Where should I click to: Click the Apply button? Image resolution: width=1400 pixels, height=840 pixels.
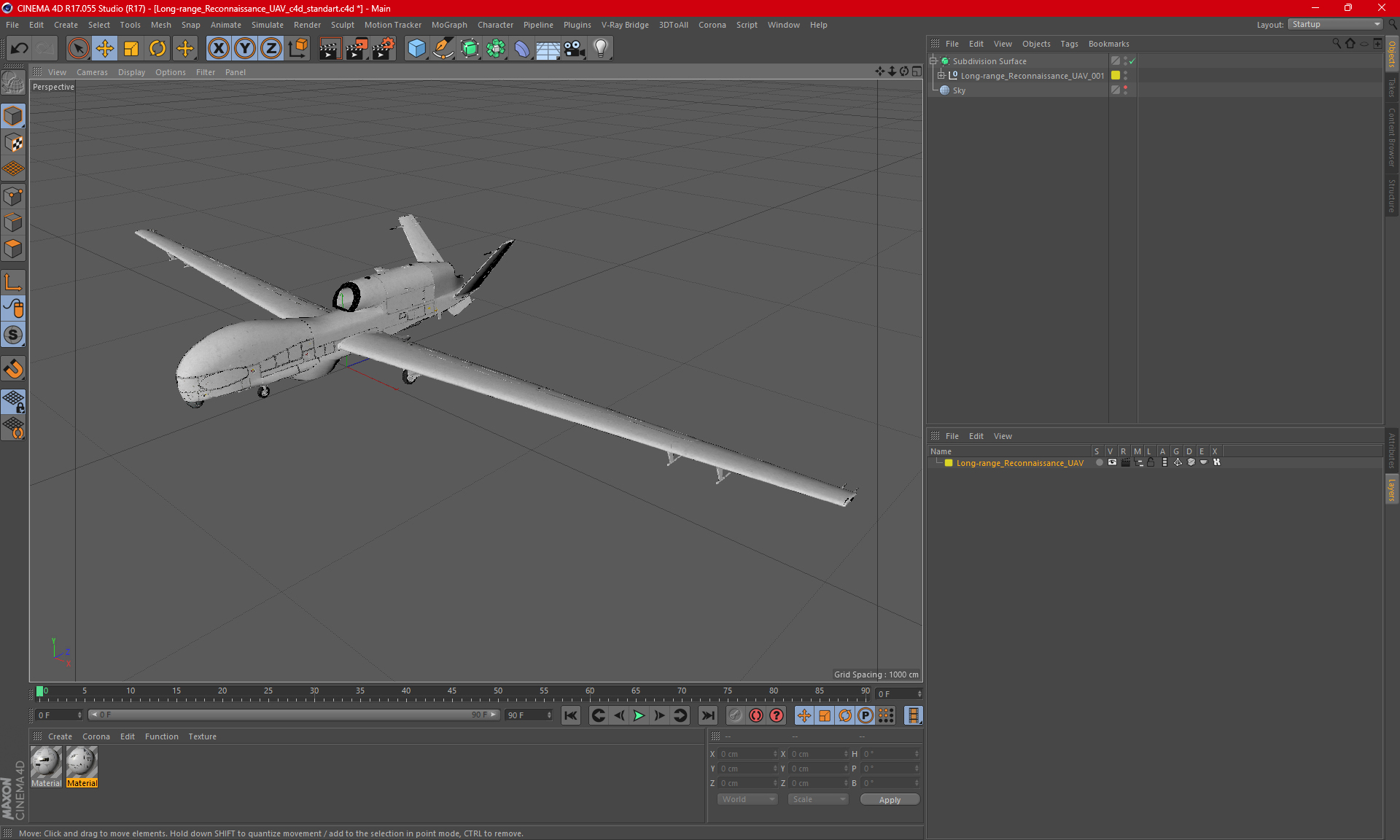pyautogui.click(x=890, y=800)
